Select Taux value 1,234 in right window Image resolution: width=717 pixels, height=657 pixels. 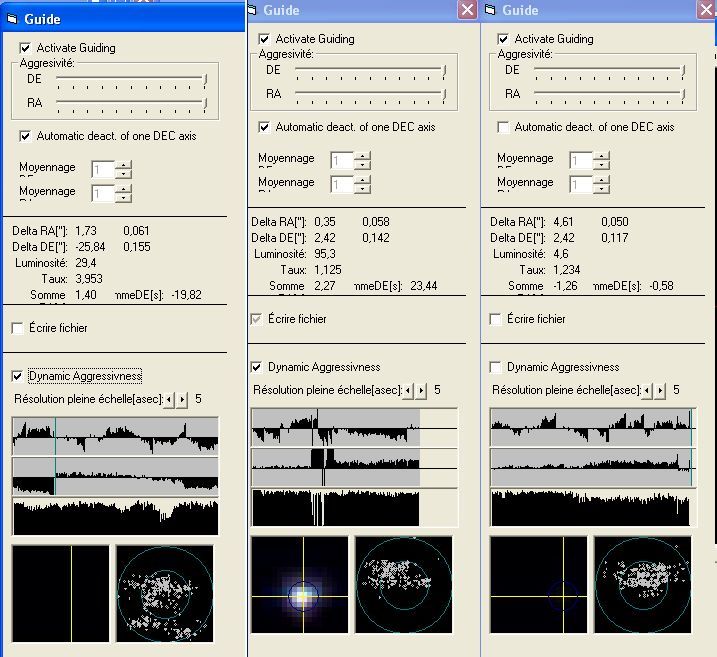567,270
